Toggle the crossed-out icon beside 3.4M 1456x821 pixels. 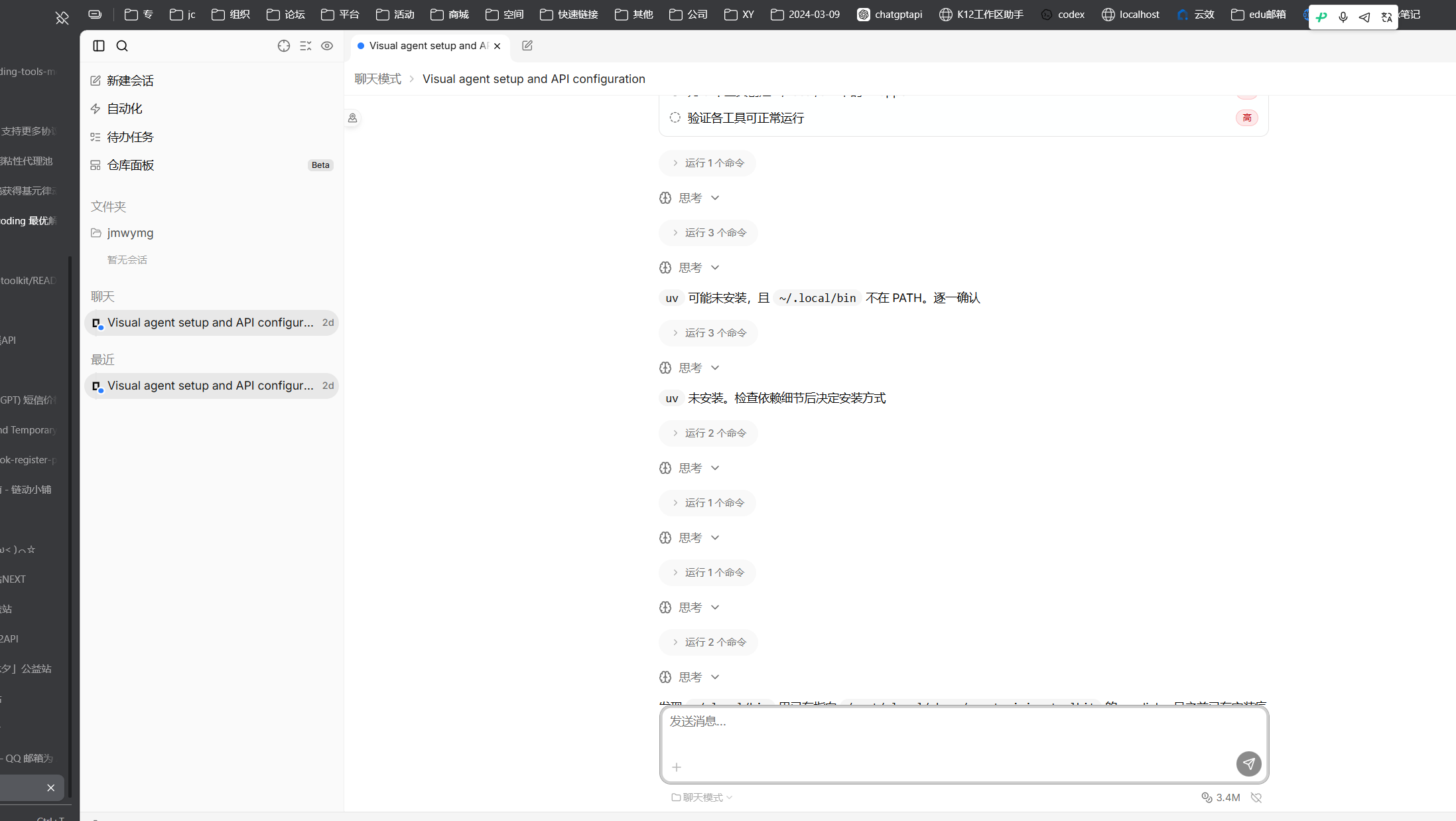click(x=1256, y=797)
